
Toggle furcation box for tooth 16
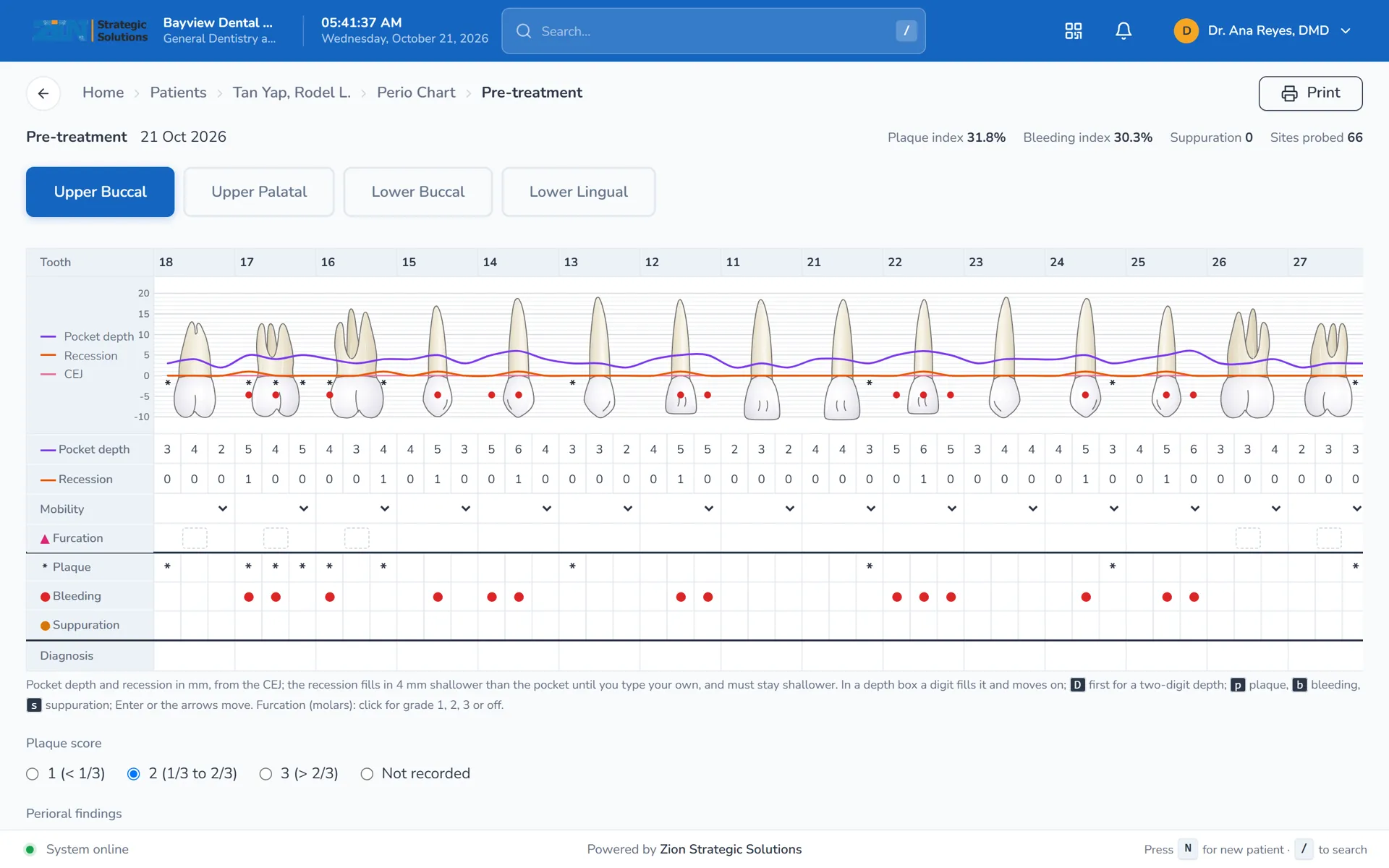(357, 537)
